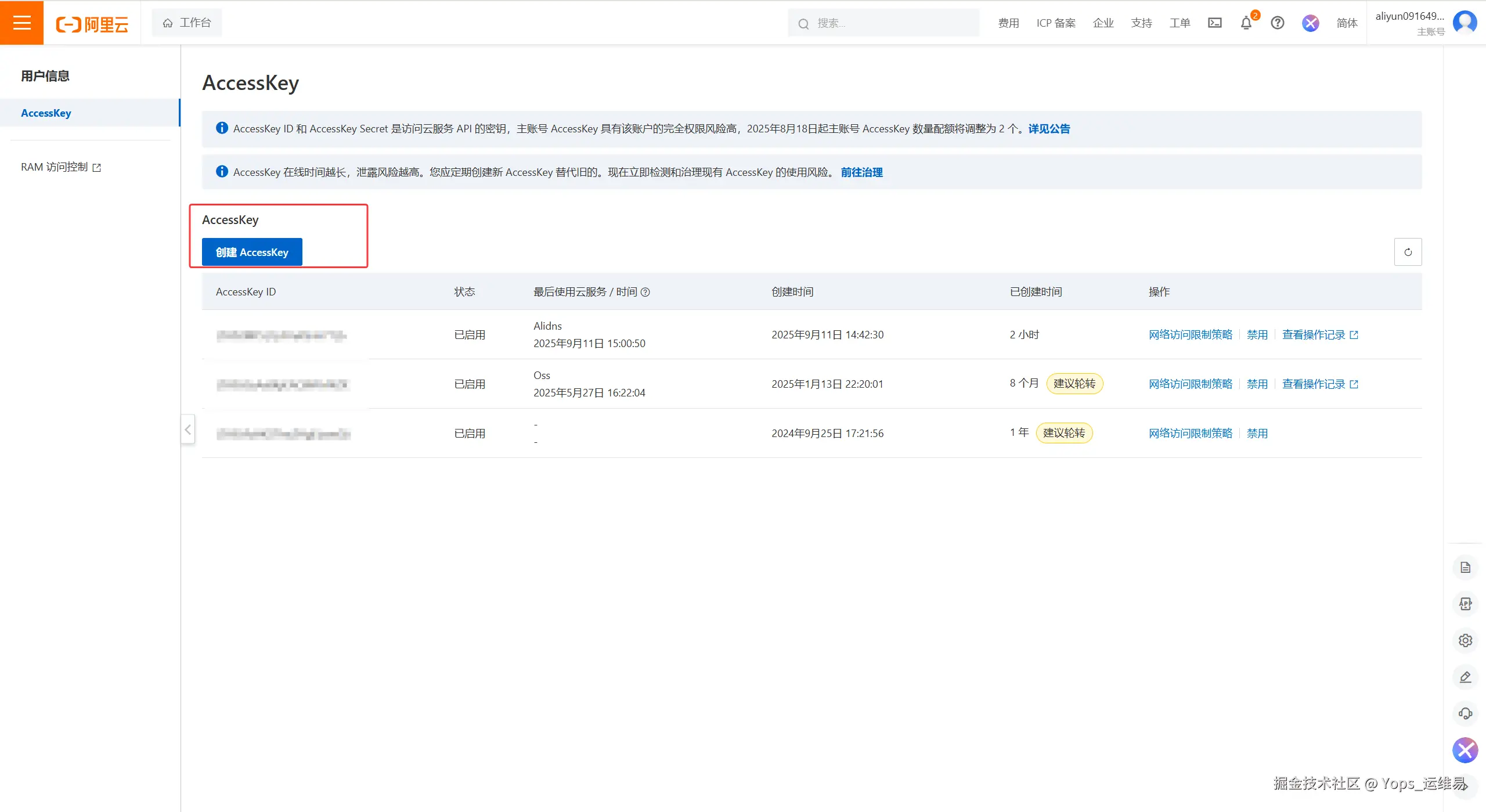Open the notifications bell
The height and width of the screenshot is (812, 1486).
[x=1246, y=23]
